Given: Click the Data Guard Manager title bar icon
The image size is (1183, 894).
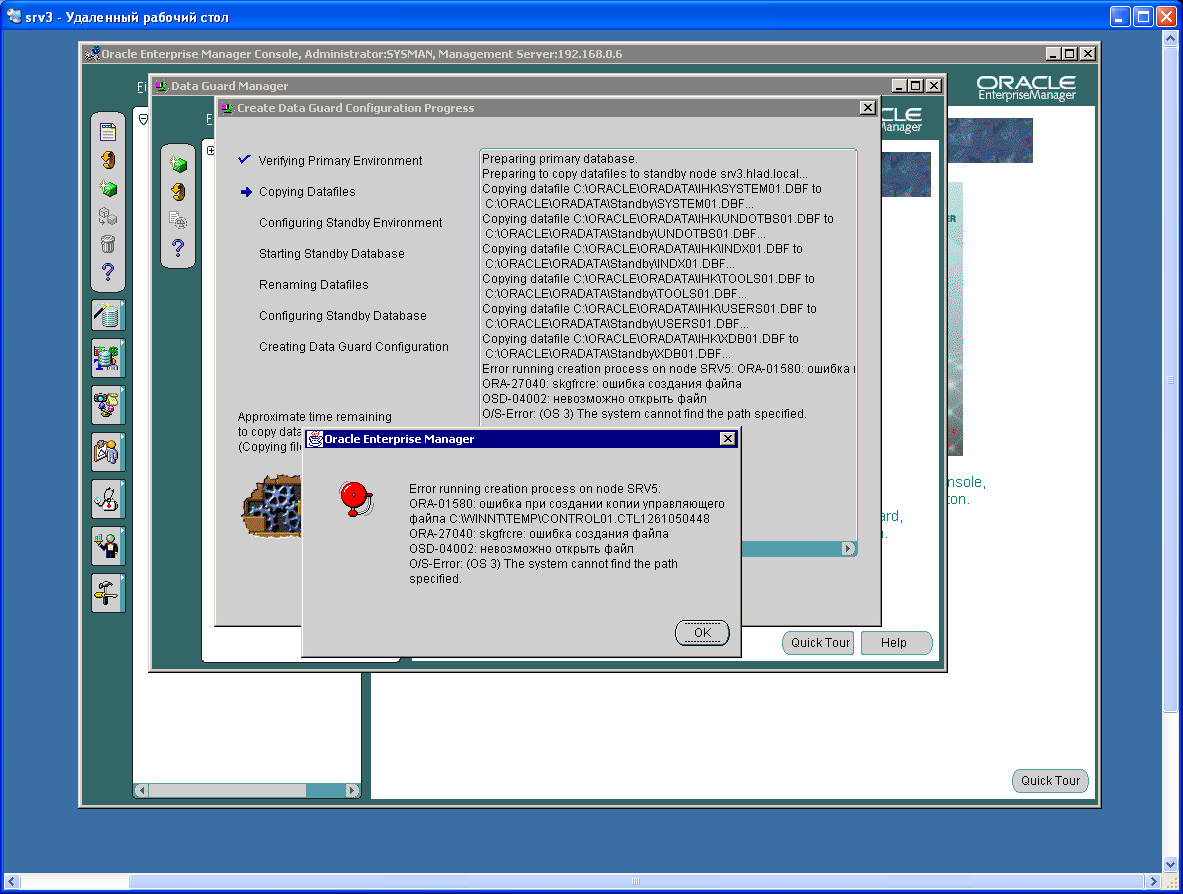Looking at the screenshot, I should (x=161, y=86).
